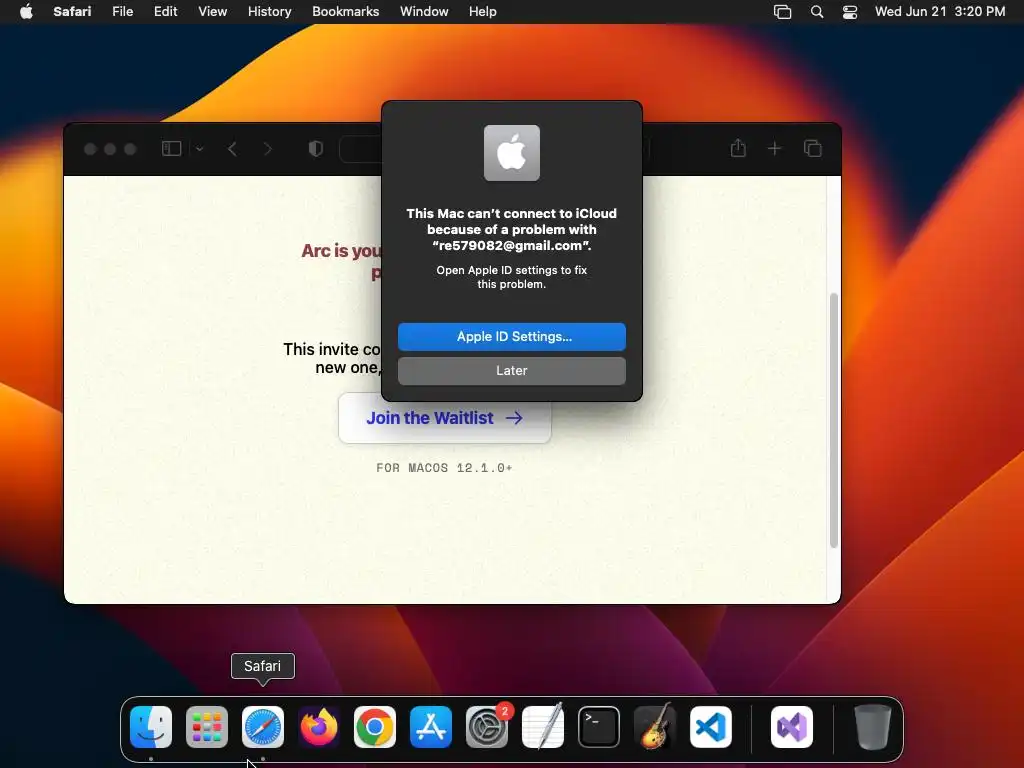Open the Safari application menu
This screenshot has height=768, width=1024.
click(x=72, y=11)
